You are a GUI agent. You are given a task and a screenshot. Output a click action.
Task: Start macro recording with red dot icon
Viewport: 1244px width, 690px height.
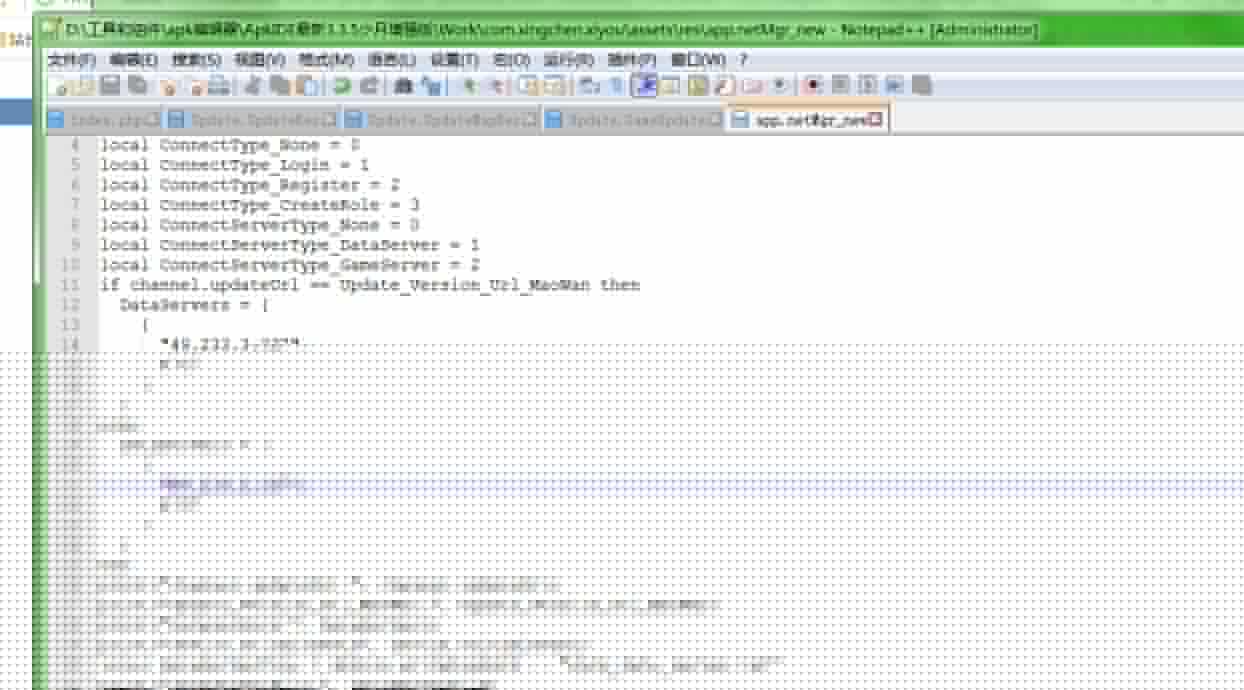point(812,86)
